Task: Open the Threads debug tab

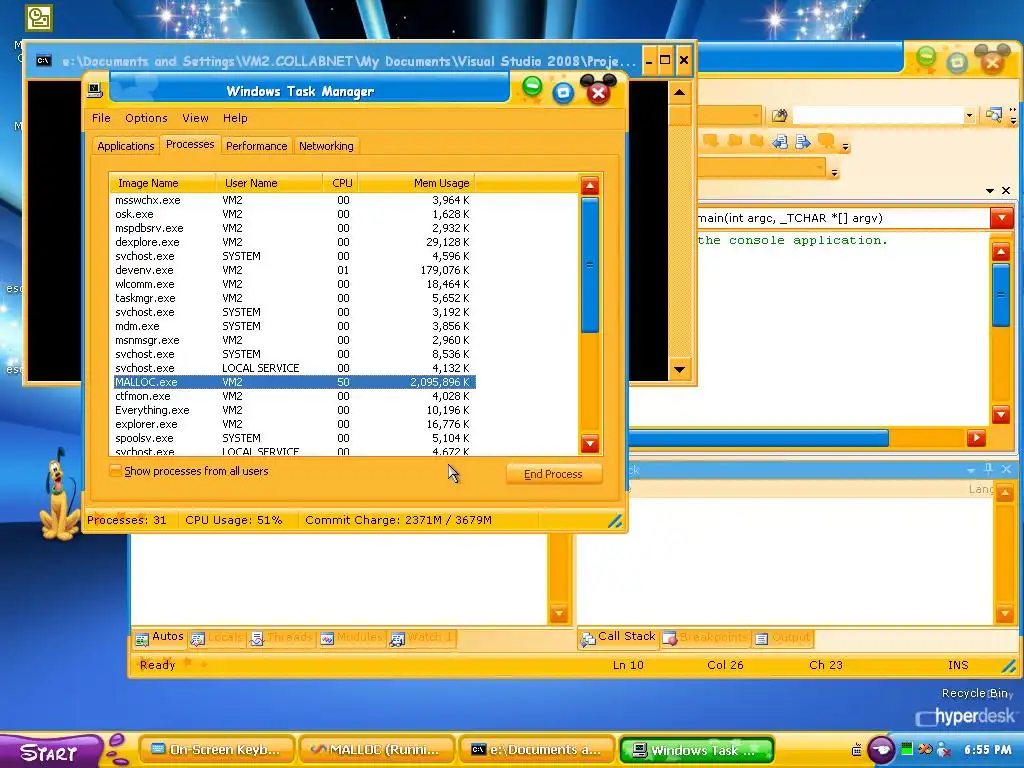Action: click(281, 637)
